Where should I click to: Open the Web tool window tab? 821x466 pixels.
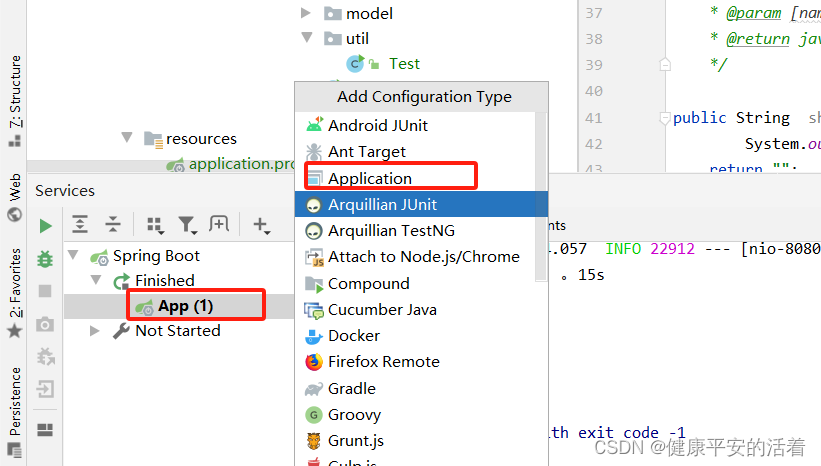tap(15, 197)
